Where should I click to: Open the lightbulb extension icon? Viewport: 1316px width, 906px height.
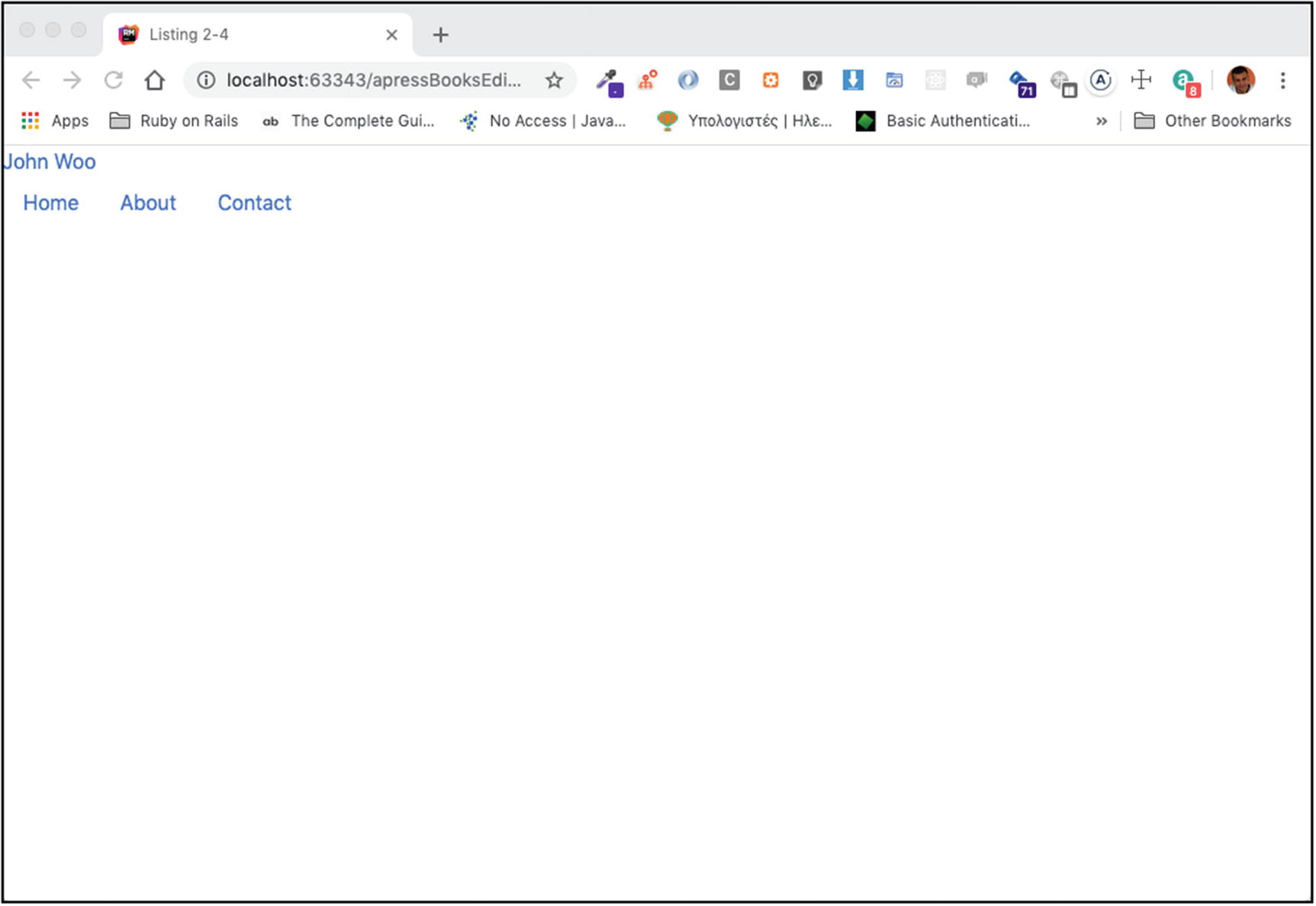812,80
